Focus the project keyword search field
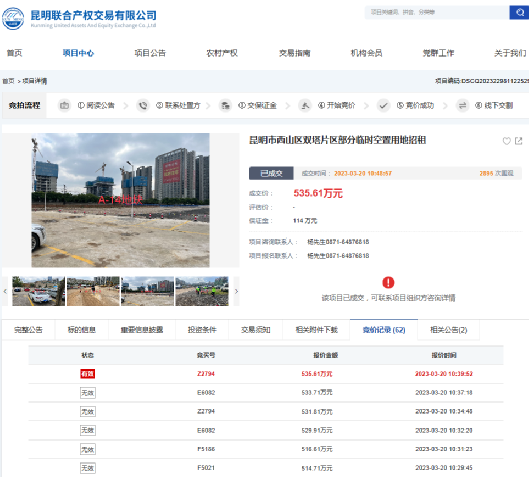529x477 pixels. (x=437, y=12)
